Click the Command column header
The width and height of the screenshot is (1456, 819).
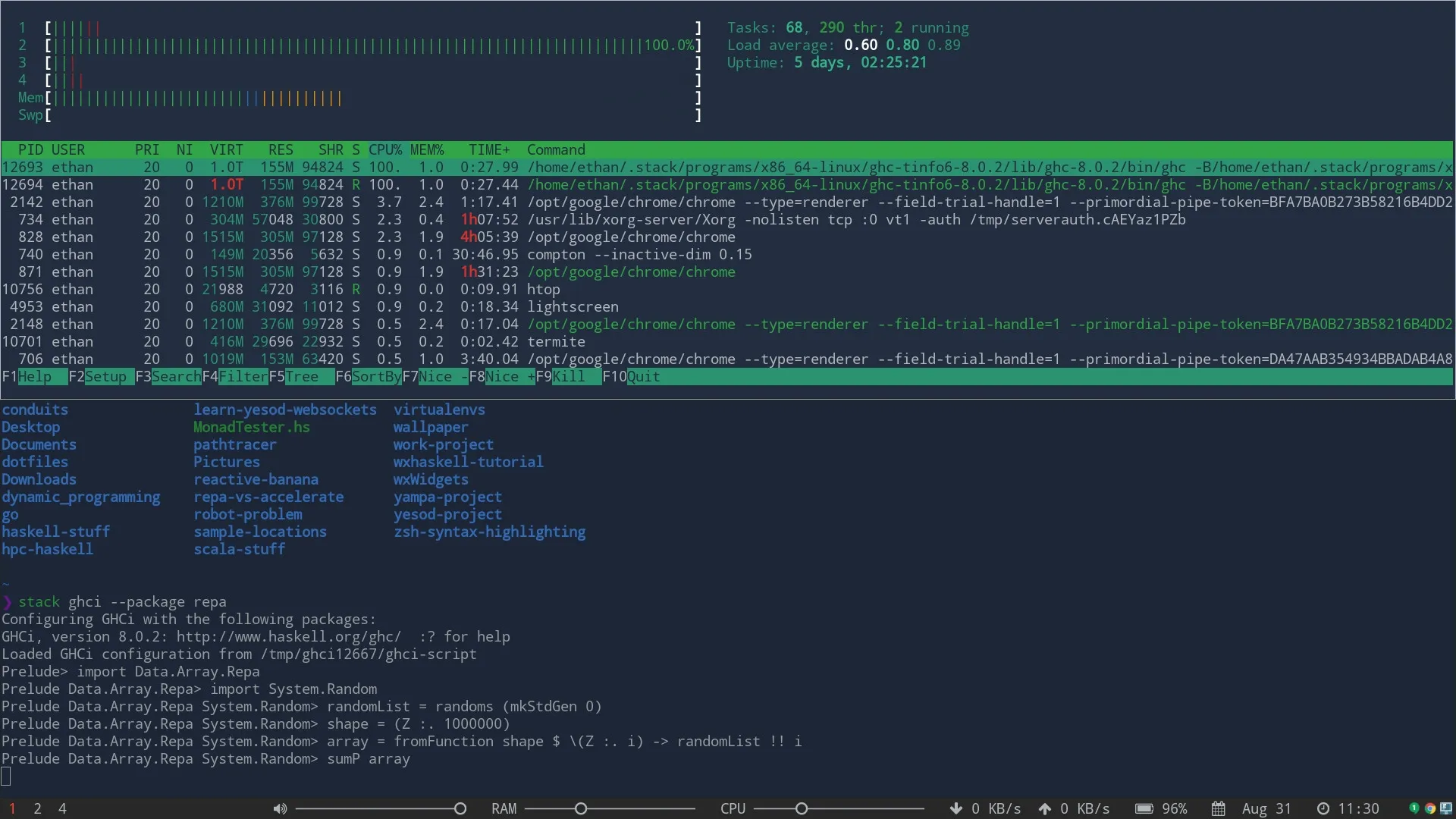click(556, 149)
